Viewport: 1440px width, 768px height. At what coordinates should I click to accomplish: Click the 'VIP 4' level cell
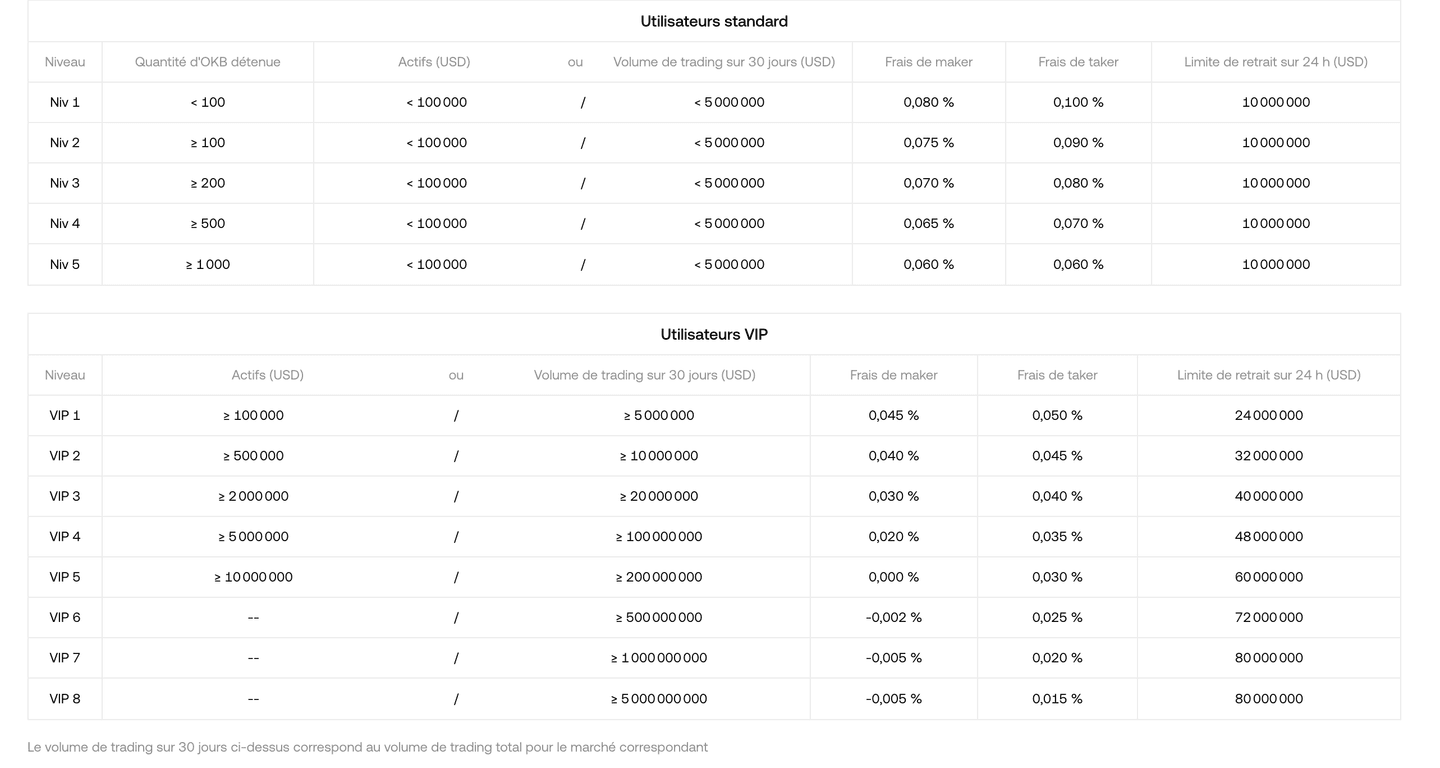pyautogui.click(x=65, y=537)
